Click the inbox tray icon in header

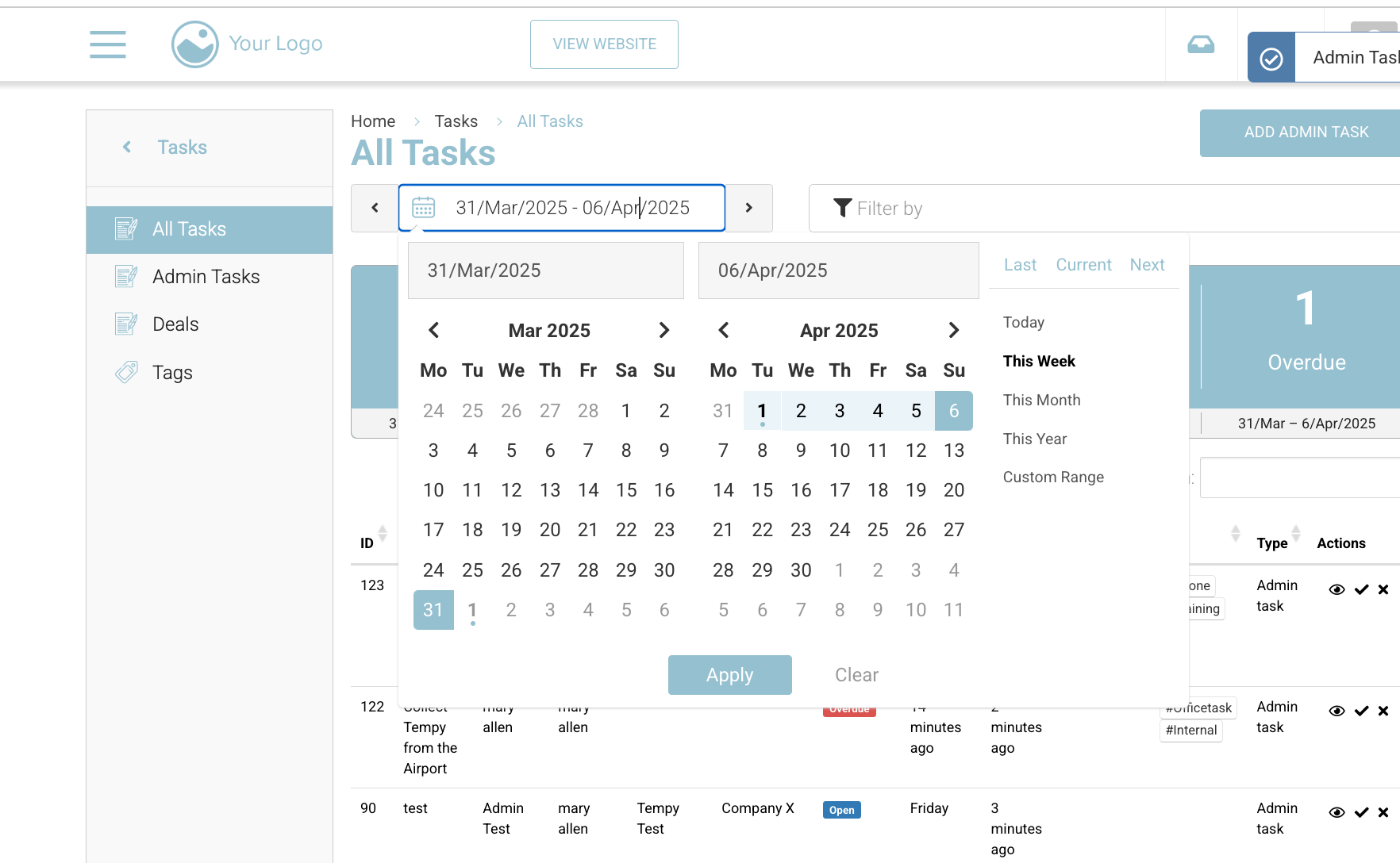point(1201,44)
